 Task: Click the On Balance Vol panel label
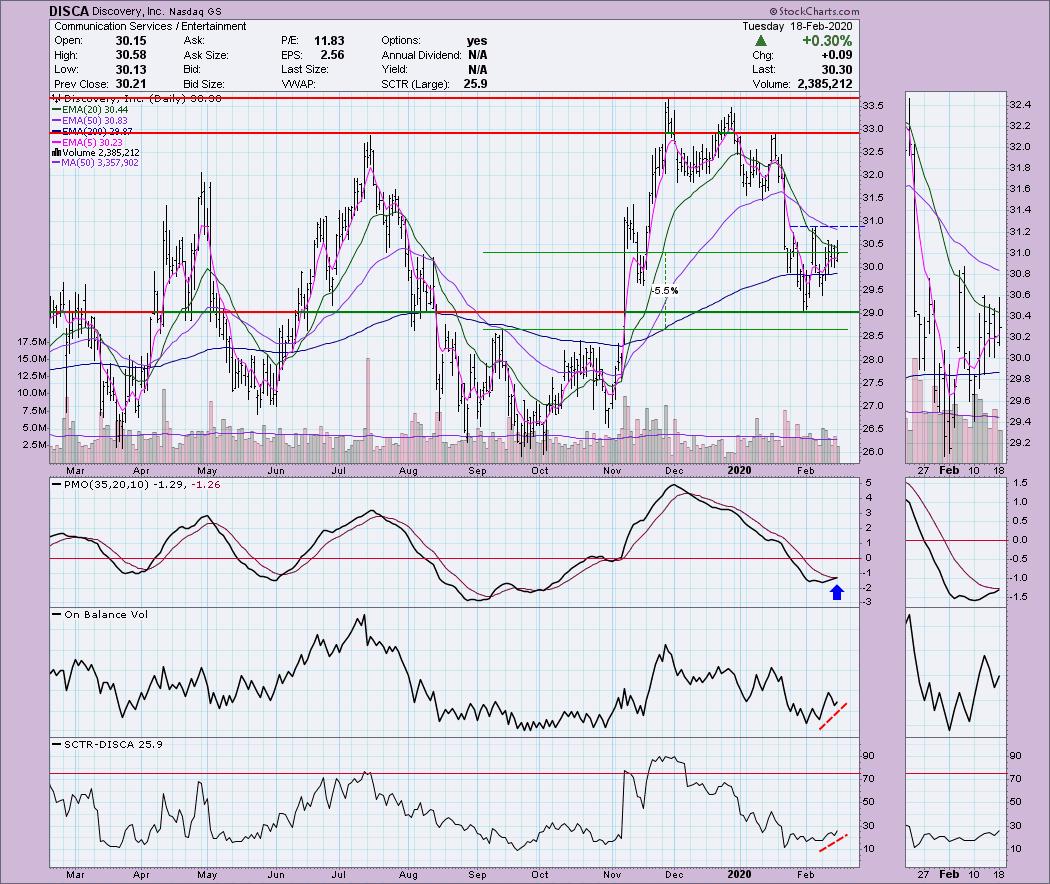pos(106,614)
